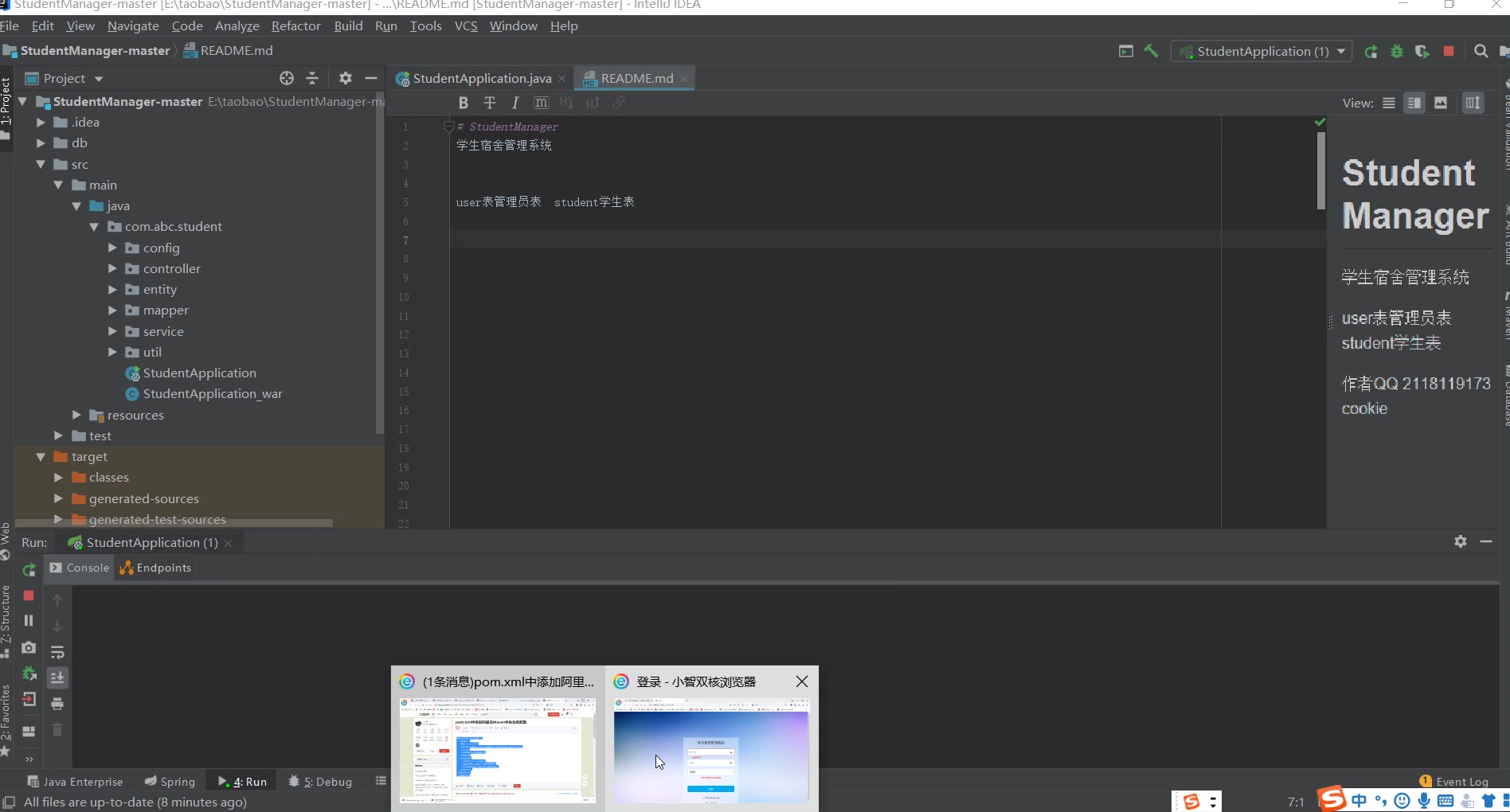Close the 登录 browser thumbnail preview
1510x812 pixels.
coord(802,681)
